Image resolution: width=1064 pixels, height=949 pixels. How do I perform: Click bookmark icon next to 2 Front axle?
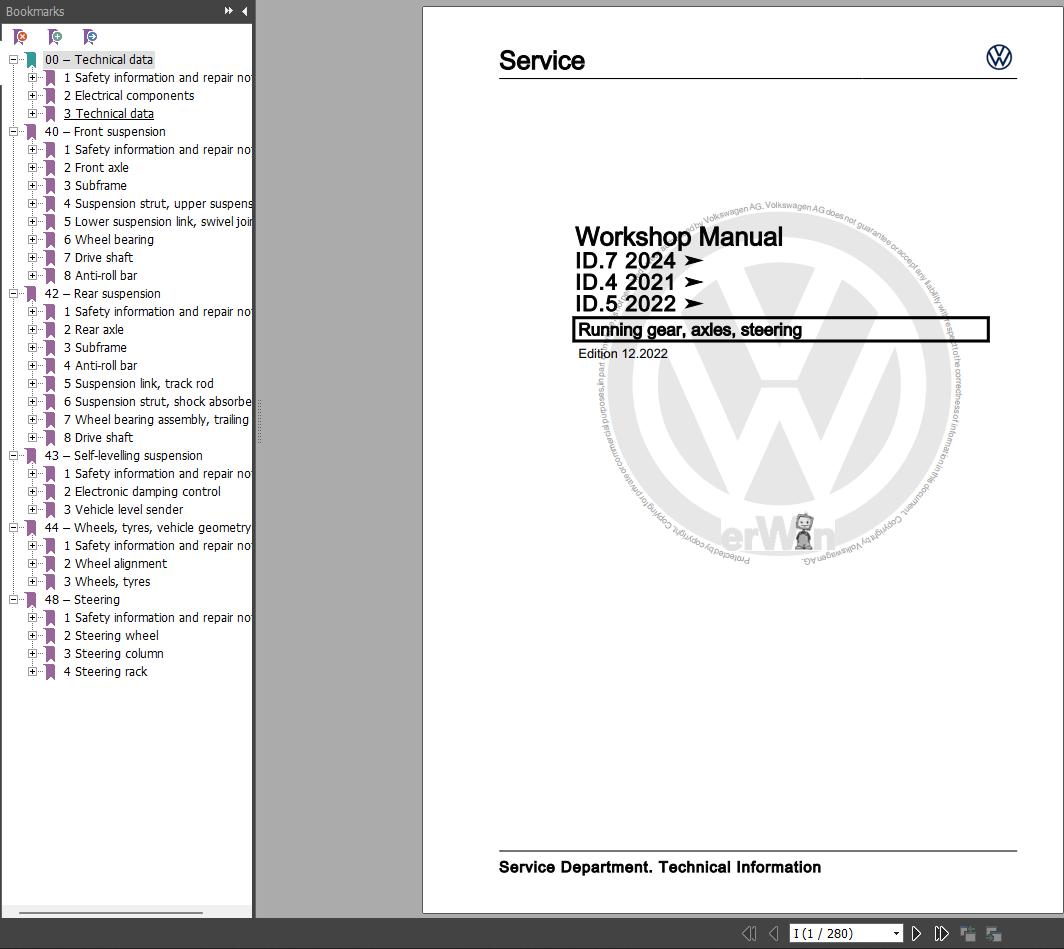click(50, 168)
